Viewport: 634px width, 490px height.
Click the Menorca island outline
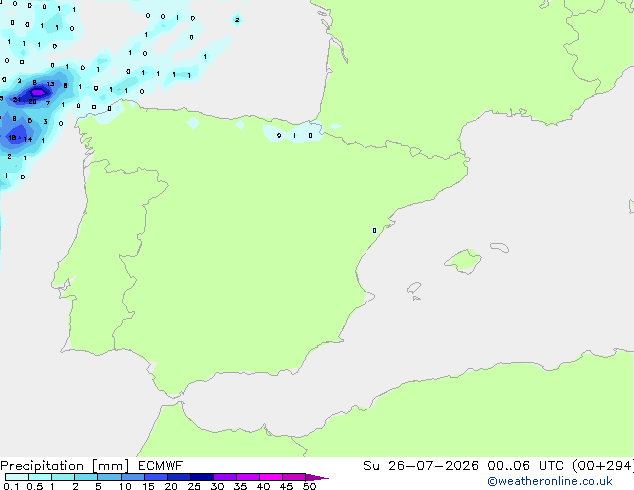(500, 247)
